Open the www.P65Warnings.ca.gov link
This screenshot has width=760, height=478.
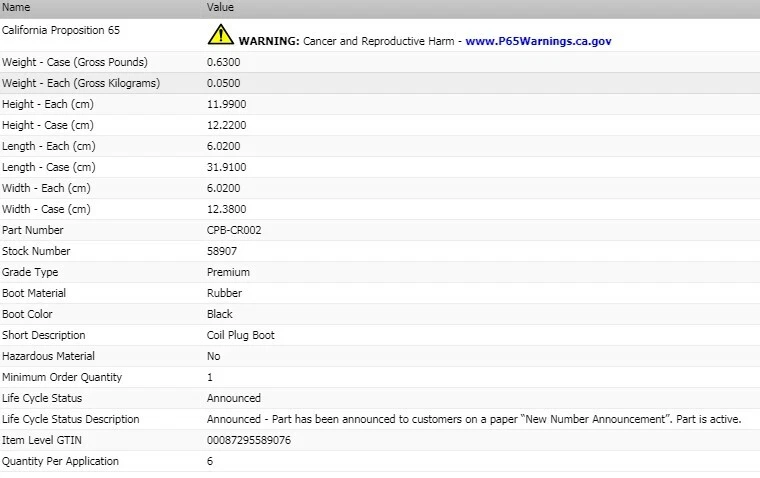[x=538, y=41]
